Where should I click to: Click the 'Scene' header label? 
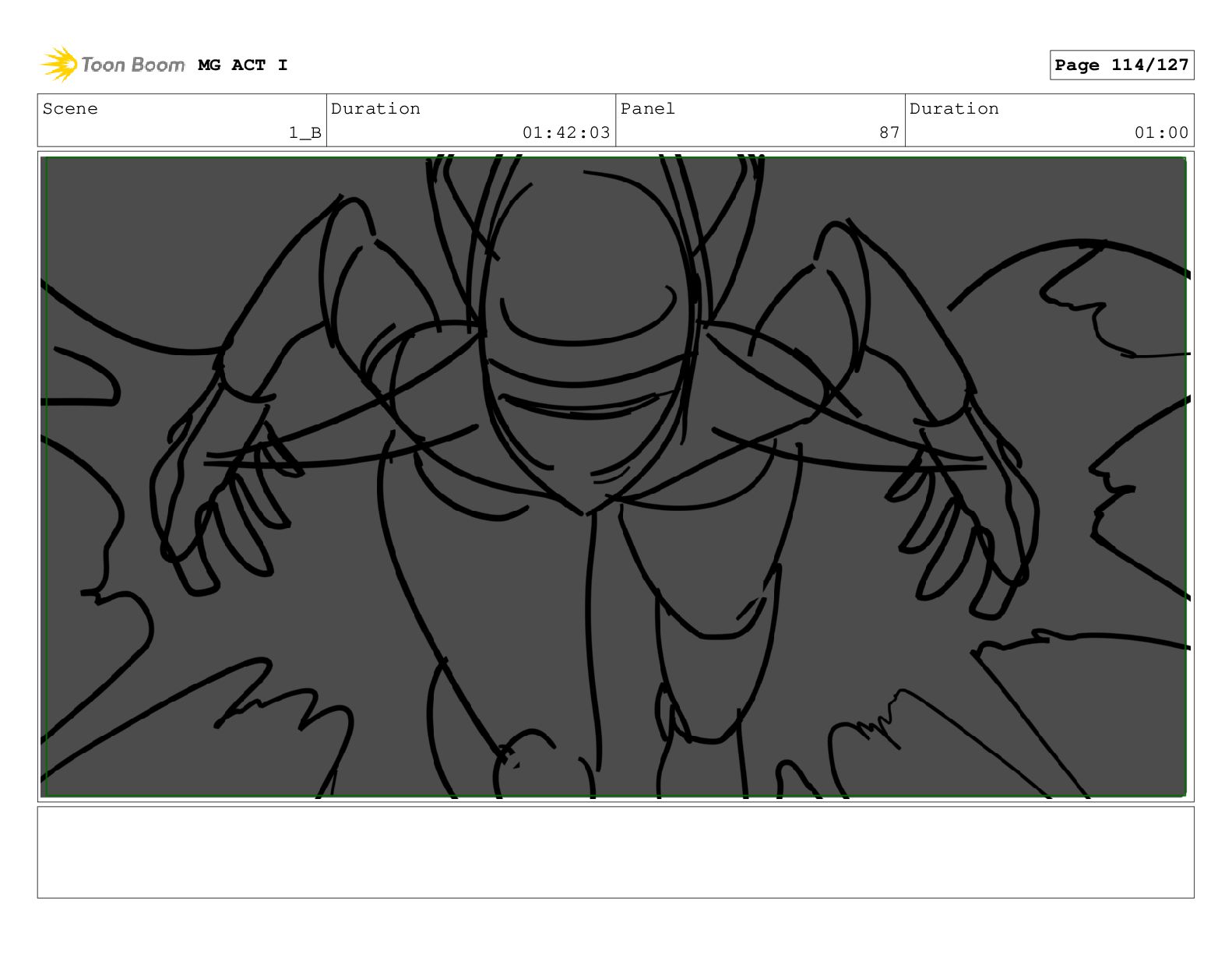click(x=70, y=109)
